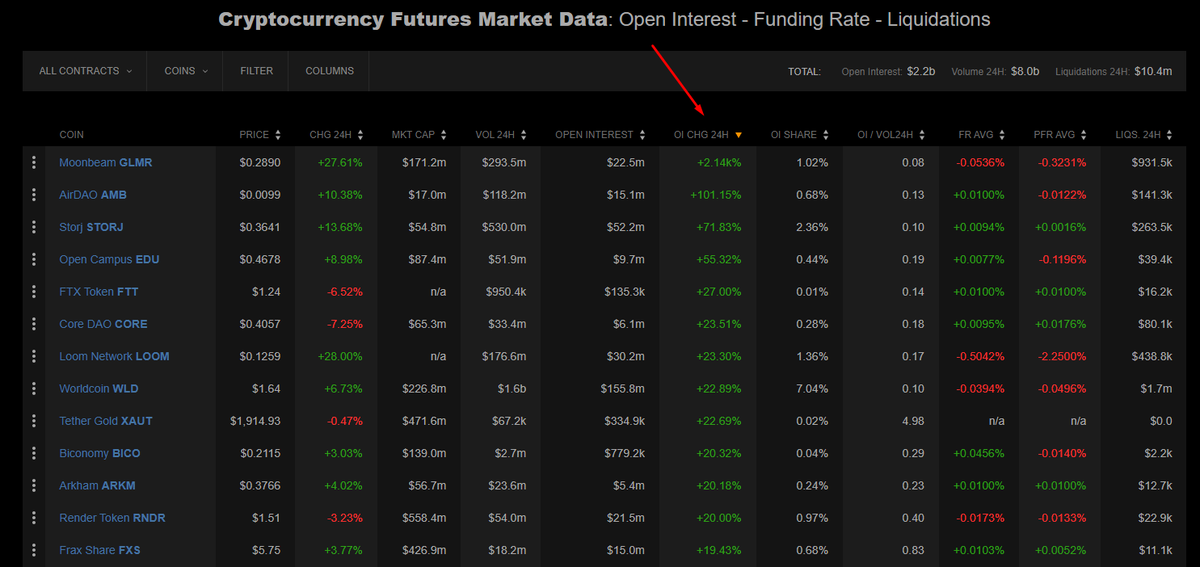Open the AirDAO AMB coin link
Screen dimensions: 1200x567
(x=93, y=195)
